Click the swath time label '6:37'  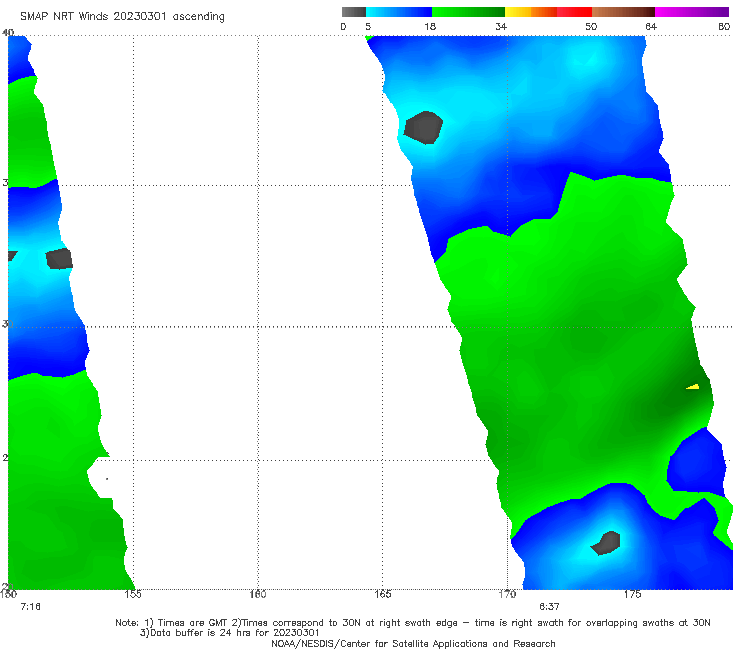coord(549,607)
